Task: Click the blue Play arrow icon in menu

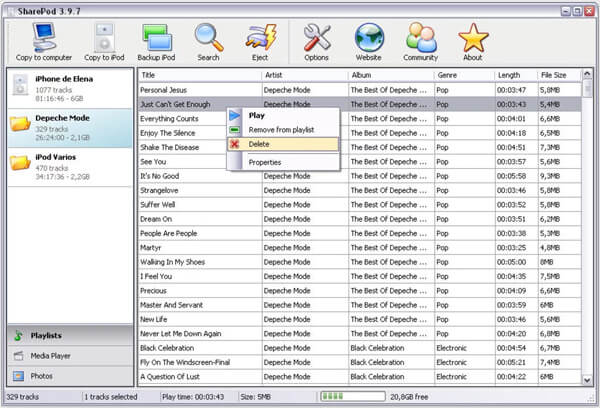Action: [235, 116]
